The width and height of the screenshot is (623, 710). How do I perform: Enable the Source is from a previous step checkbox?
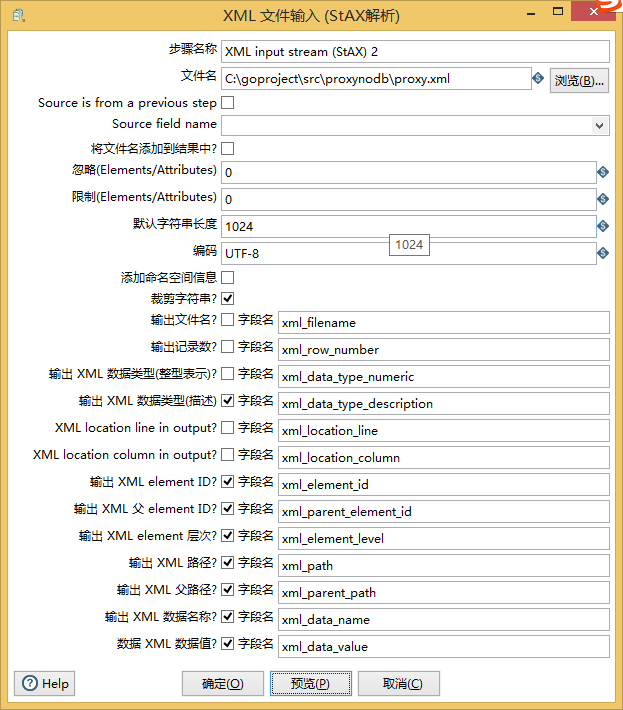228,103
